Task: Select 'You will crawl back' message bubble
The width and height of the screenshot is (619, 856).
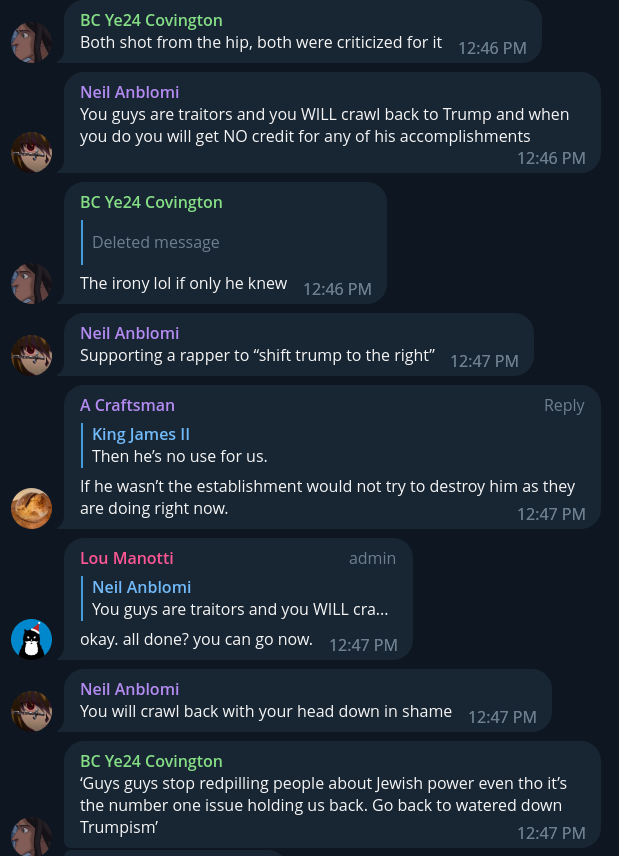Action: (x=308, y=701)
